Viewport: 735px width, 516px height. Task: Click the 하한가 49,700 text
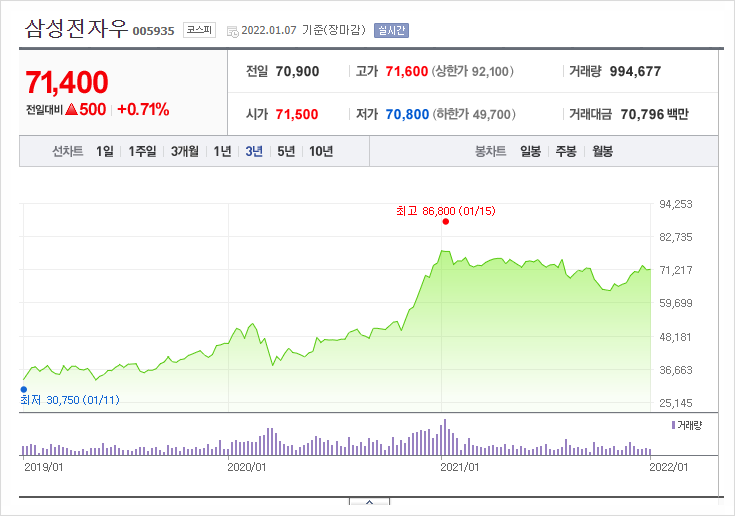click(474, 114)
